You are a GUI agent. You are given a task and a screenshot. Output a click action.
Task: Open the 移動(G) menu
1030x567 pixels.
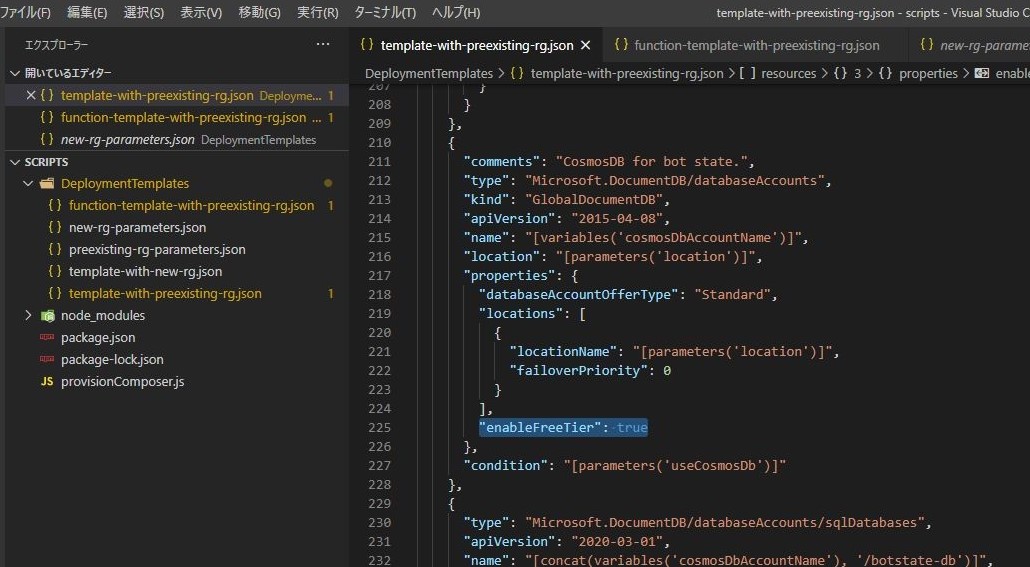pos(259,12)
